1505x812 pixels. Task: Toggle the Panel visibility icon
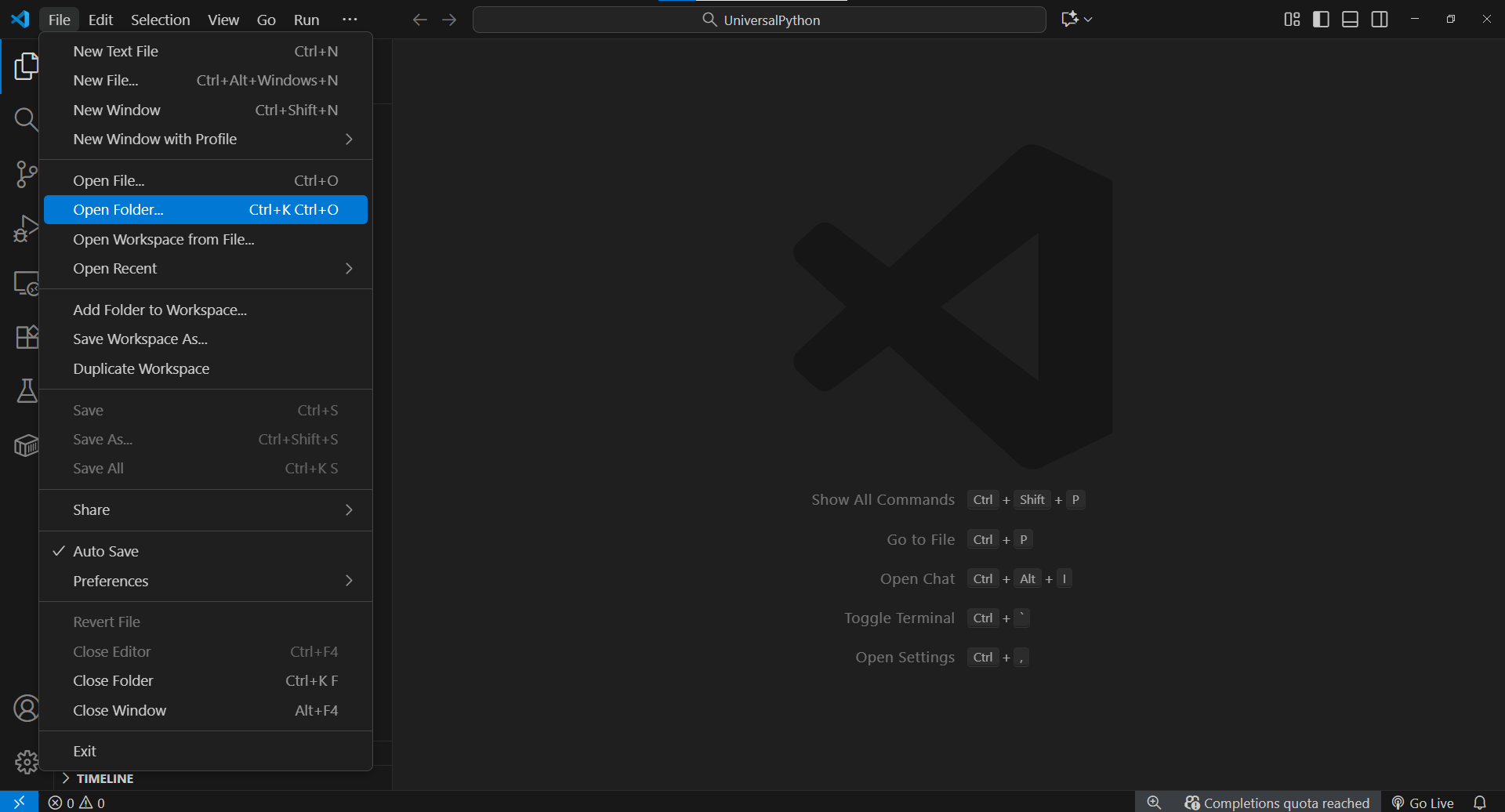tap(1350, 19)
